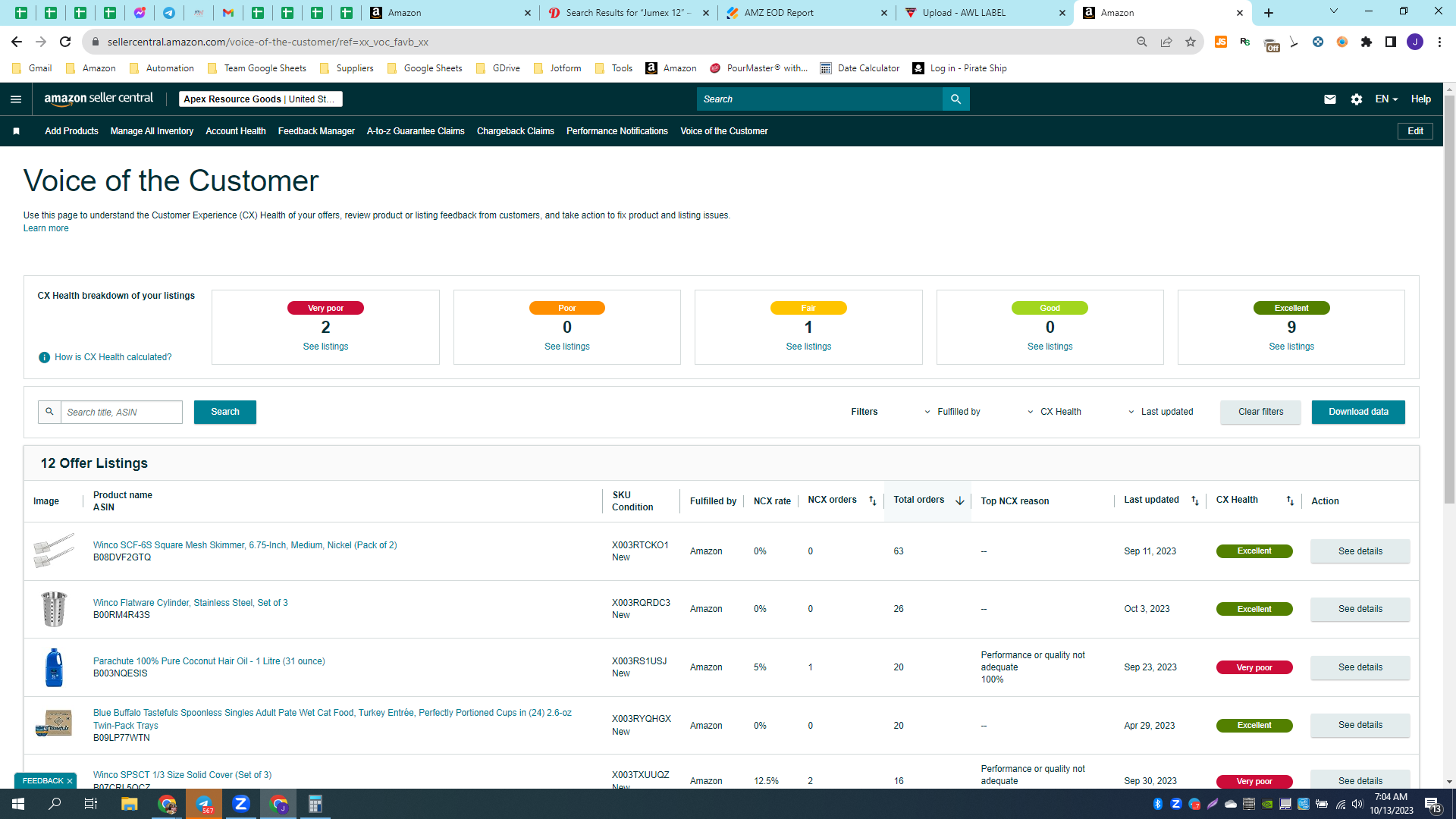Click the bookmark icon in navigation bar
The height and width of the screenshot is (819, 1456).
click(x=16, y=131)
